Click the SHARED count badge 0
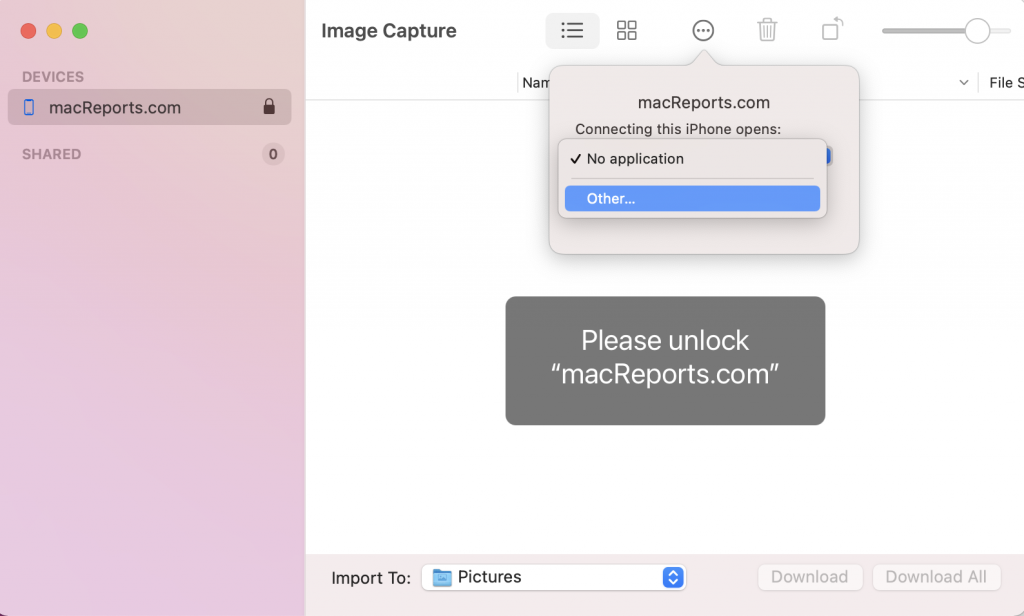 coord(273,154)
